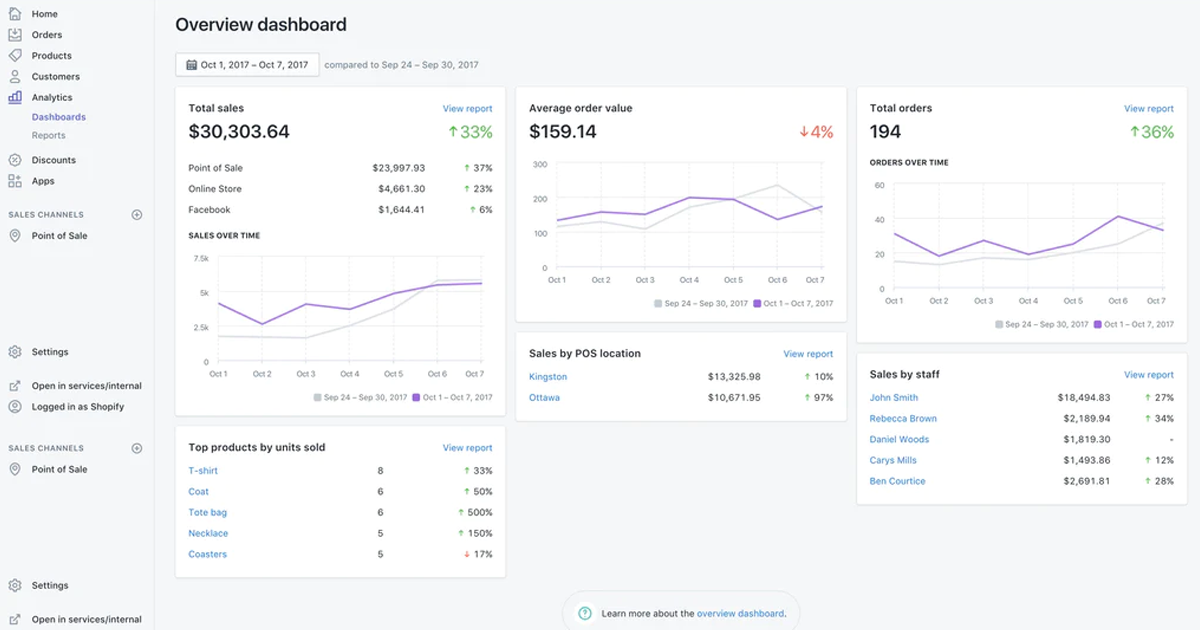The width and height of the screenshot is (1200, 630).
Task: View report for Total sales
Action: click(467, 109)
